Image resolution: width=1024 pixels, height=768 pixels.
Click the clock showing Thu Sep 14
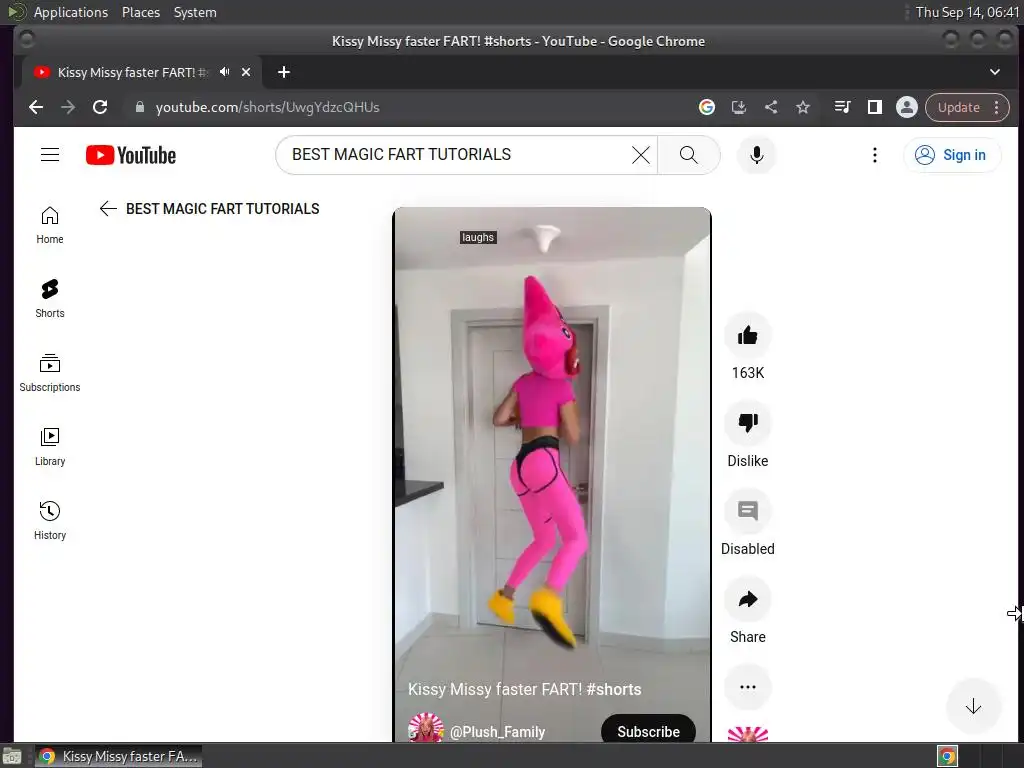967,12
